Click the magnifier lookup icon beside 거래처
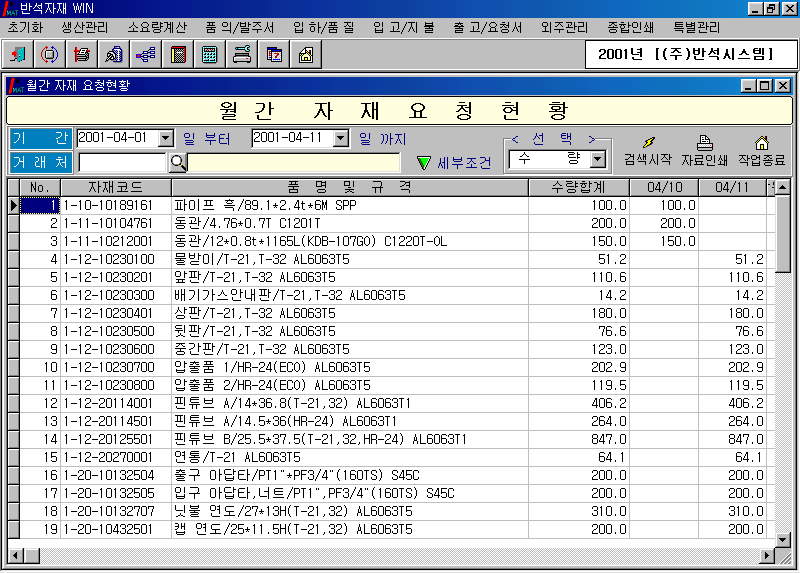The image size is (800, 573). [177, 162]
